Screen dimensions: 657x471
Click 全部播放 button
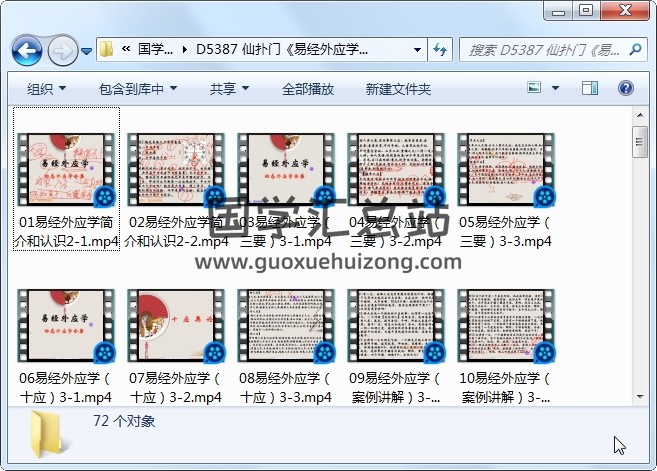(x=308, y=89)
